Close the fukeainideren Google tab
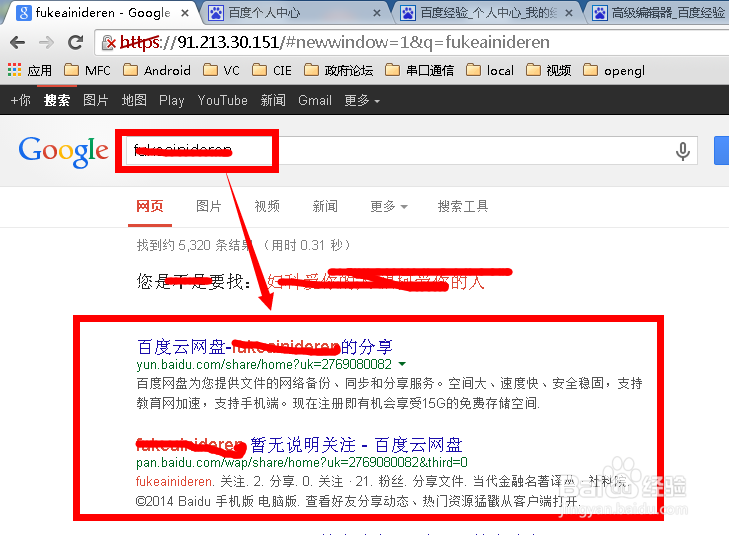 point(185,13)
